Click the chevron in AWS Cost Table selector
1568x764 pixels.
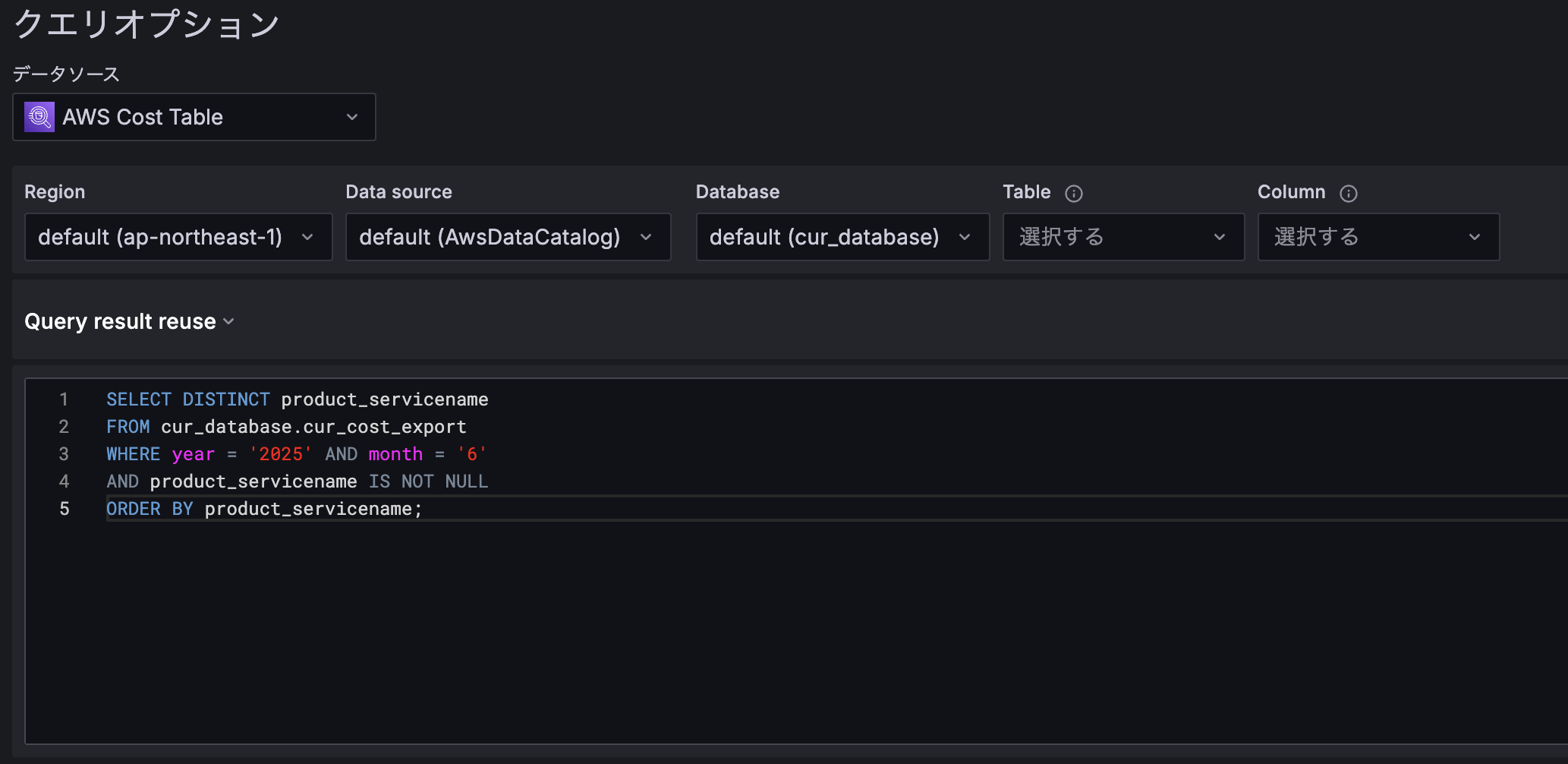[x=352, y=117]
